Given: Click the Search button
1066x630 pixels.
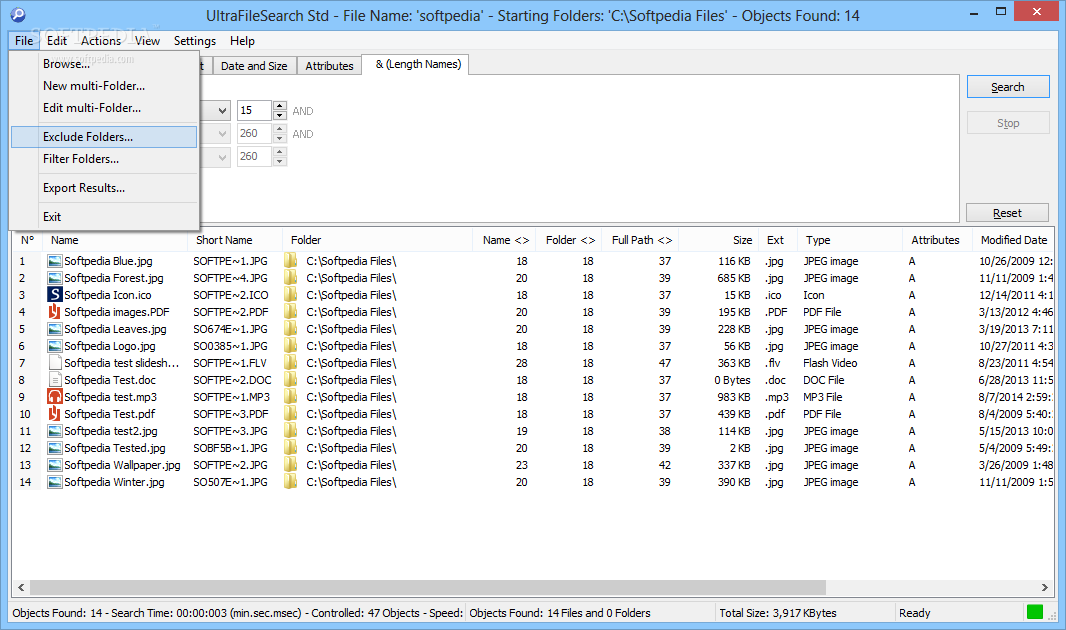Looking at the screenshot, I should pyautogui.click(x=1008, y=87).
